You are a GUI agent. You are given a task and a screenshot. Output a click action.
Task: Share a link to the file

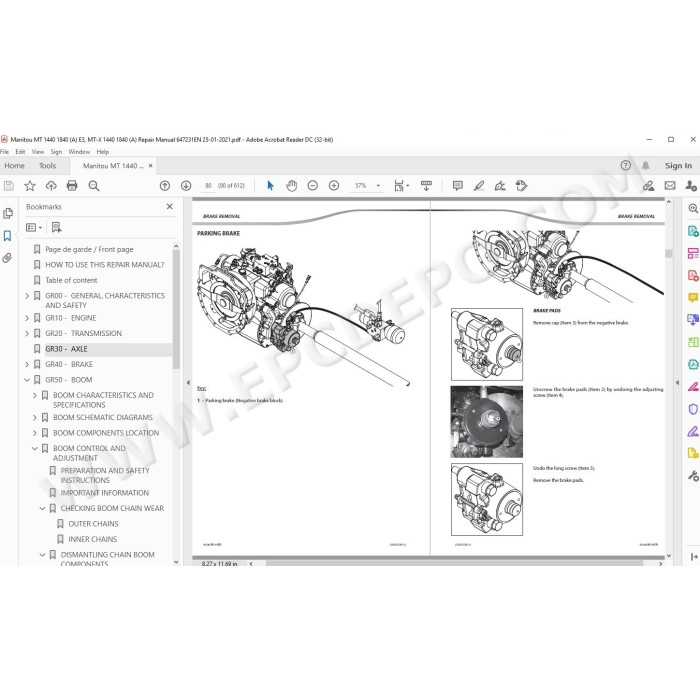648,186
